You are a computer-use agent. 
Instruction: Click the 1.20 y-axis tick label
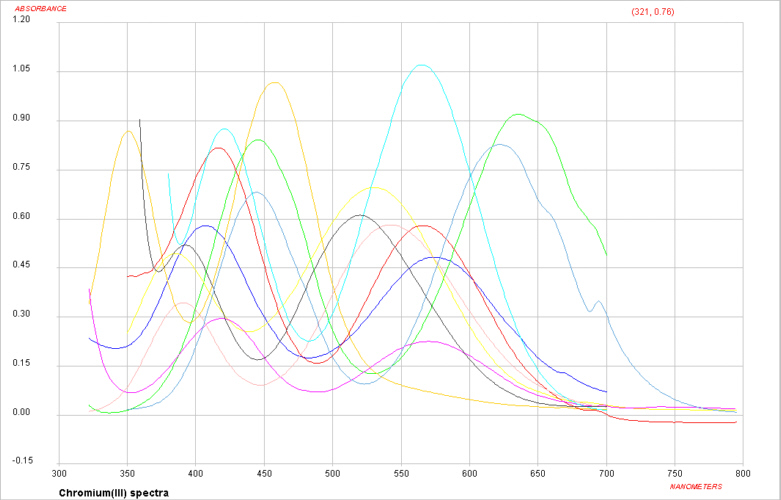[x=20, y=22]
